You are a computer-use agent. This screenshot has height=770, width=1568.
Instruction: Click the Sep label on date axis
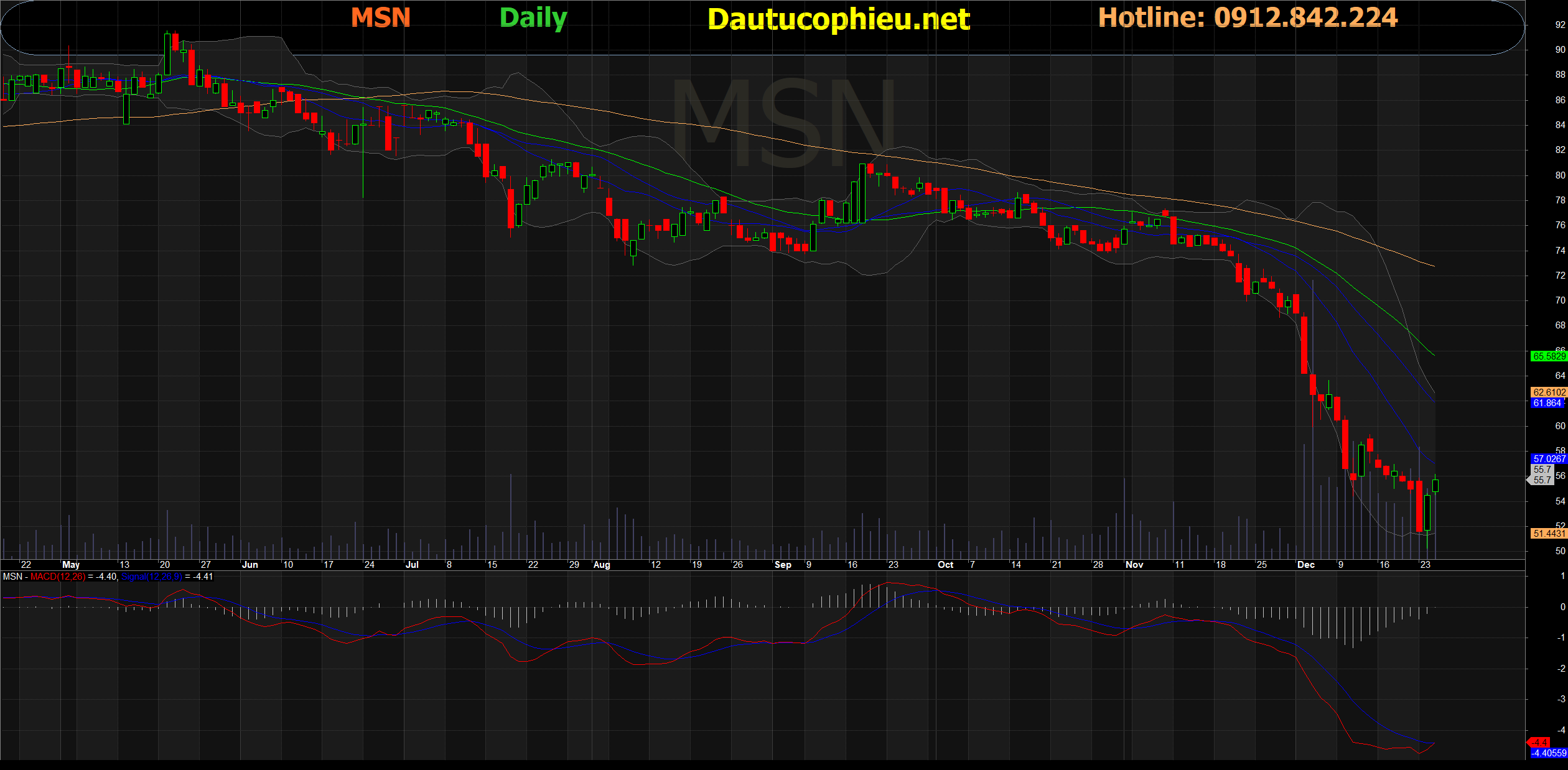point(783,565)
